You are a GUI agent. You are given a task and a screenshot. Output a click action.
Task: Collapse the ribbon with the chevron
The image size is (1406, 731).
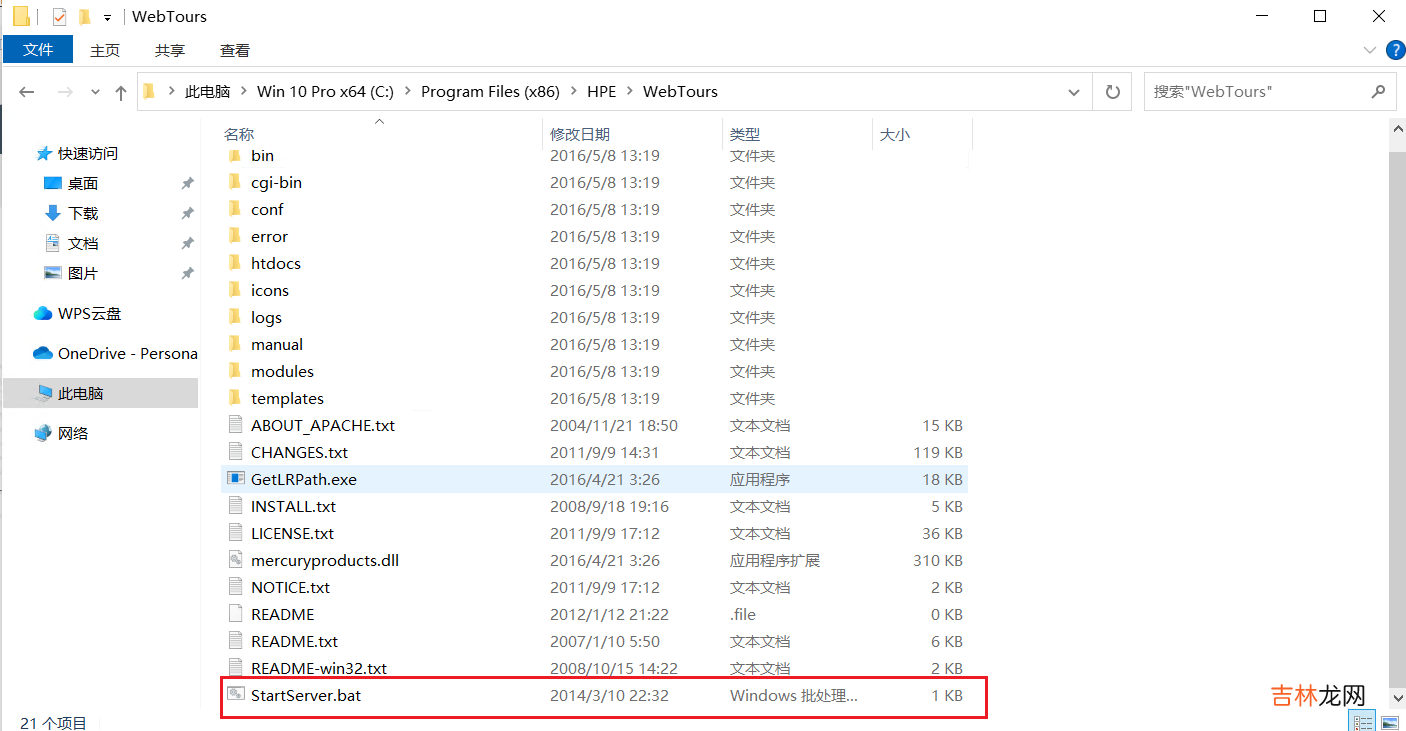(1370, 49)
